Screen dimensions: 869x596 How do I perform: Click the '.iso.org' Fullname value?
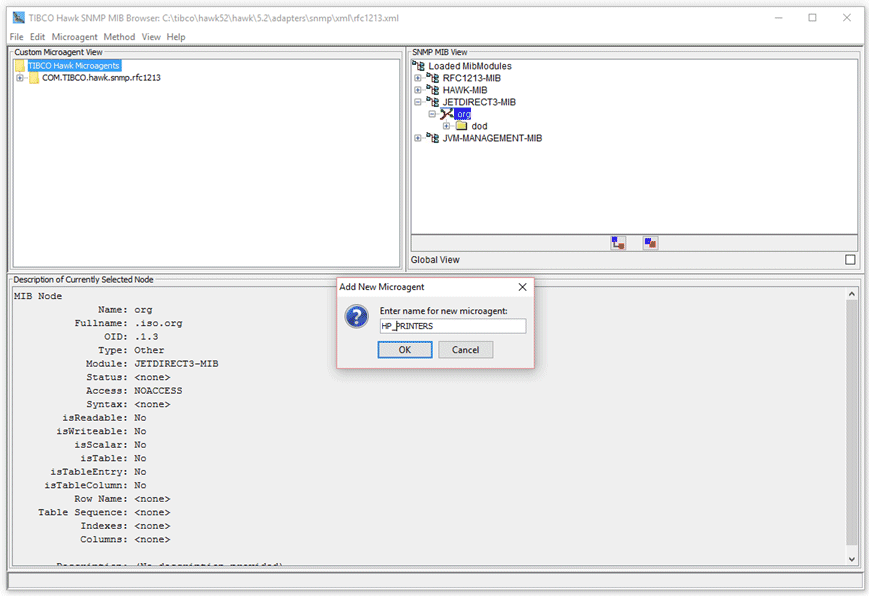tap(159, 323)
